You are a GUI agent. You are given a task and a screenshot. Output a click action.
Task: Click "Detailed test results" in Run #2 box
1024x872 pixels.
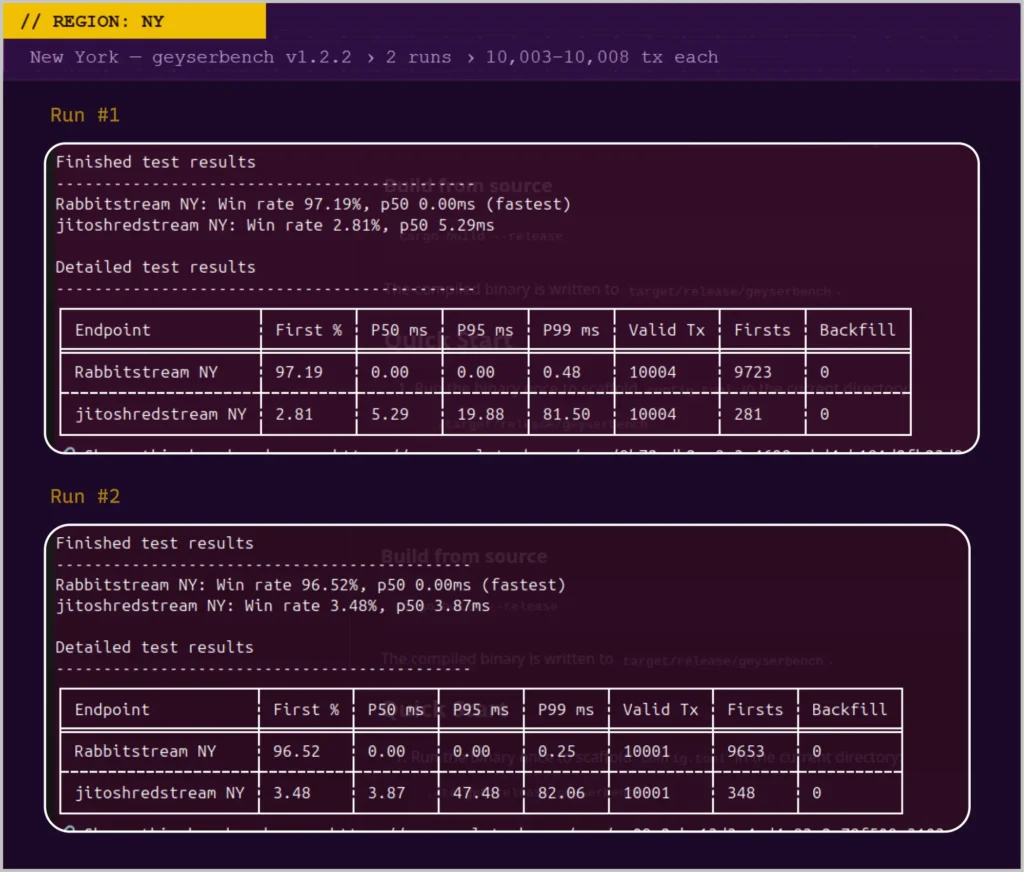tap(154, 647)
